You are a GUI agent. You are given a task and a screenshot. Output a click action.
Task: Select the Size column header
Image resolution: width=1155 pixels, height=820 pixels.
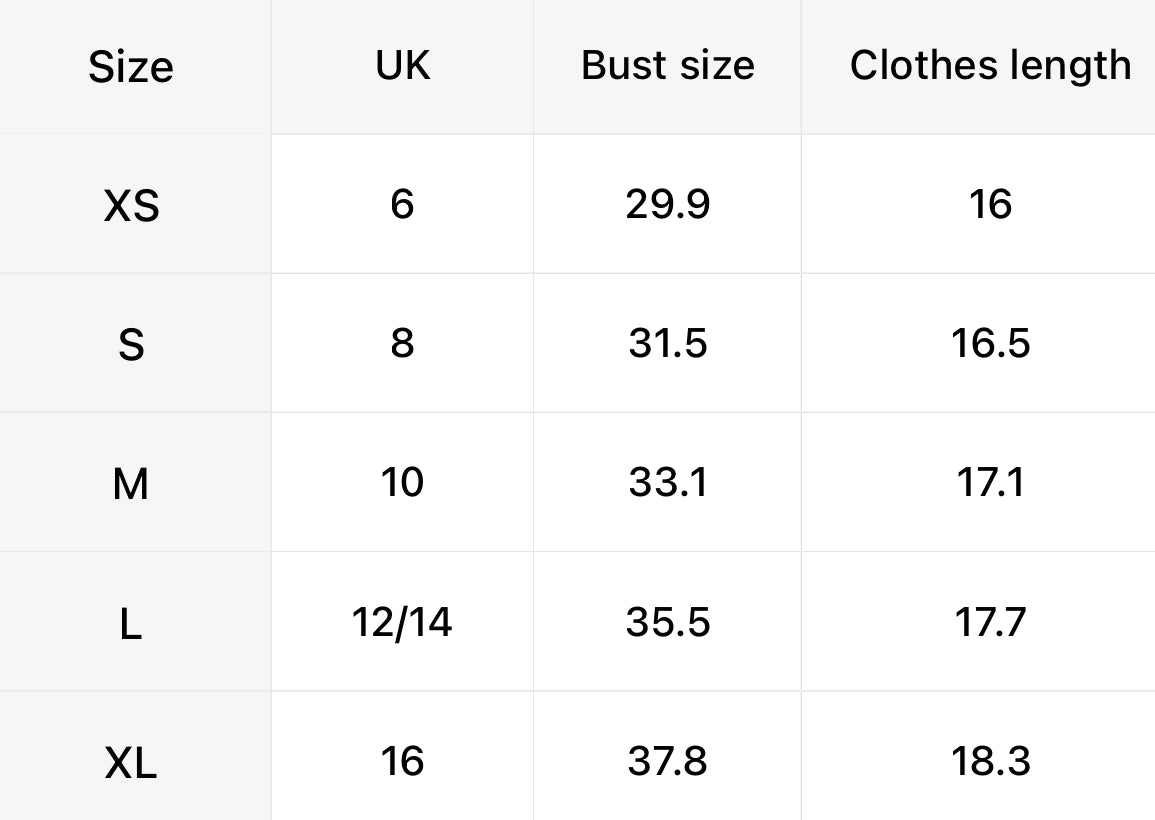point(131,67)
